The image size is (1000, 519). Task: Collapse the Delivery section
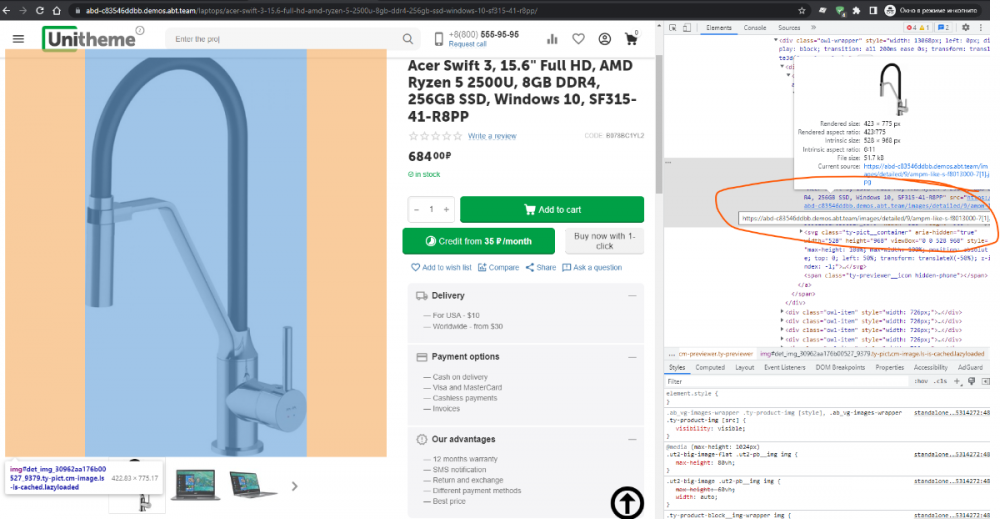[x=632, y=296]
